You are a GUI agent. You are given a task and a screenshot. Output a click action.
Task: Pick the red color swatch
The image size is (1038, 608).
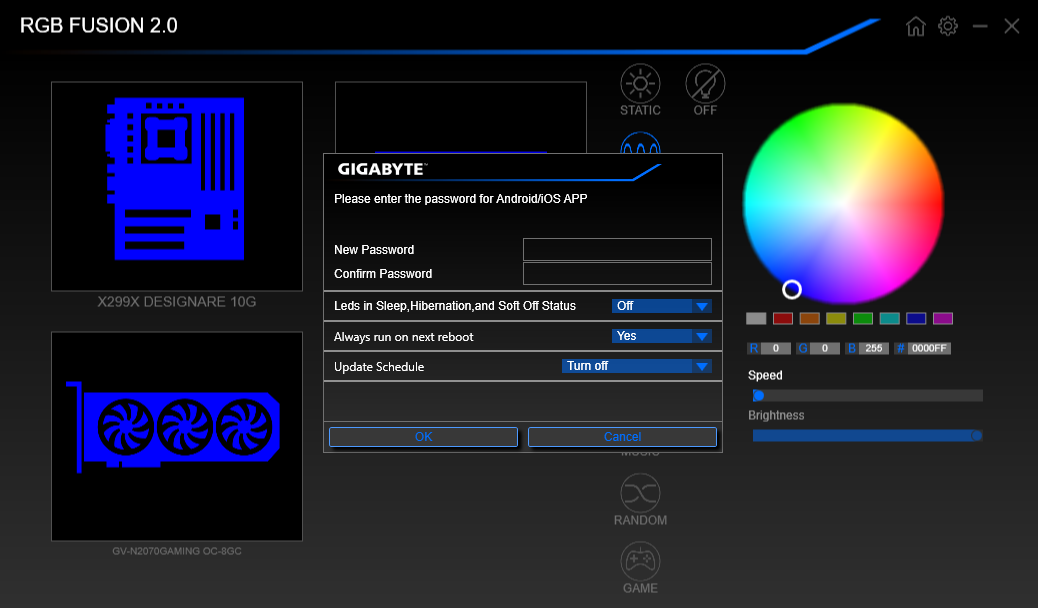(x=782, y=319)
